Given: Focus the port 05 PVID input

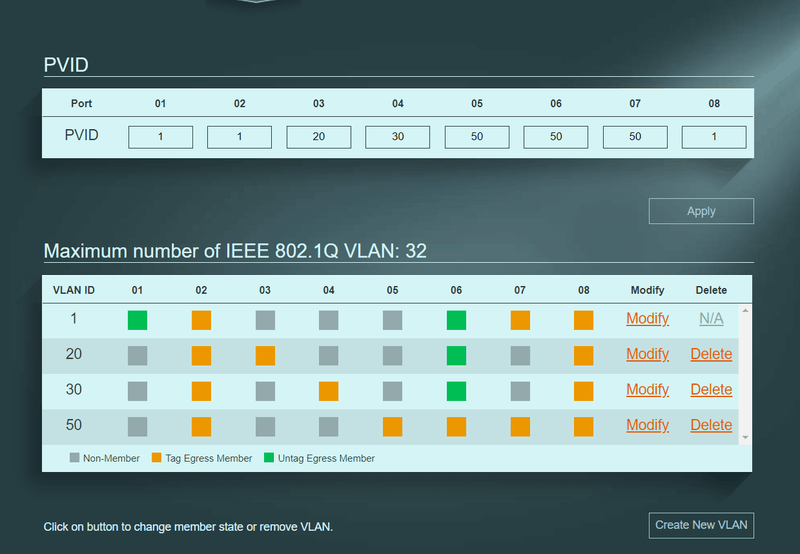Looking at the screenshot, I should pos(477,137).
